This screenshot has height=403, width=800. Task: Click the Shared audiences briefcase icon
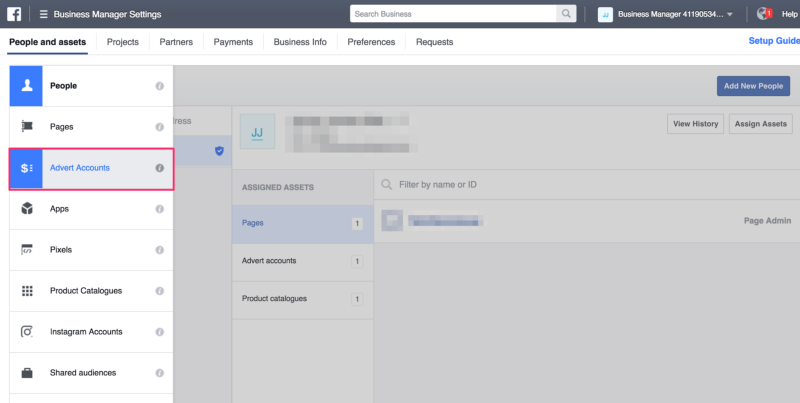(x=27, y=373)
